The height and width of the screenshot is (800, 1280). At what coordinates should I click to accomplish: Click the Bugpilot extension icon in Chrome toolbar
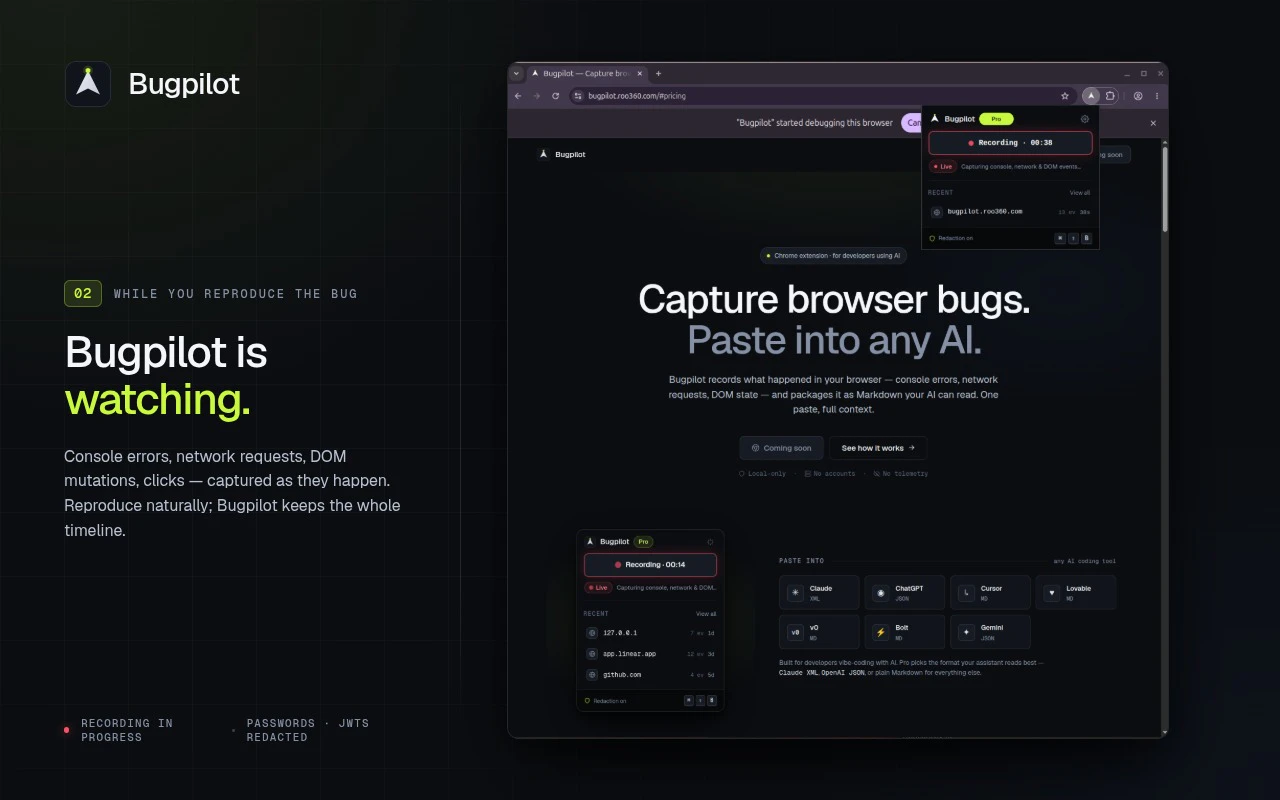(x=1091, y=96)
